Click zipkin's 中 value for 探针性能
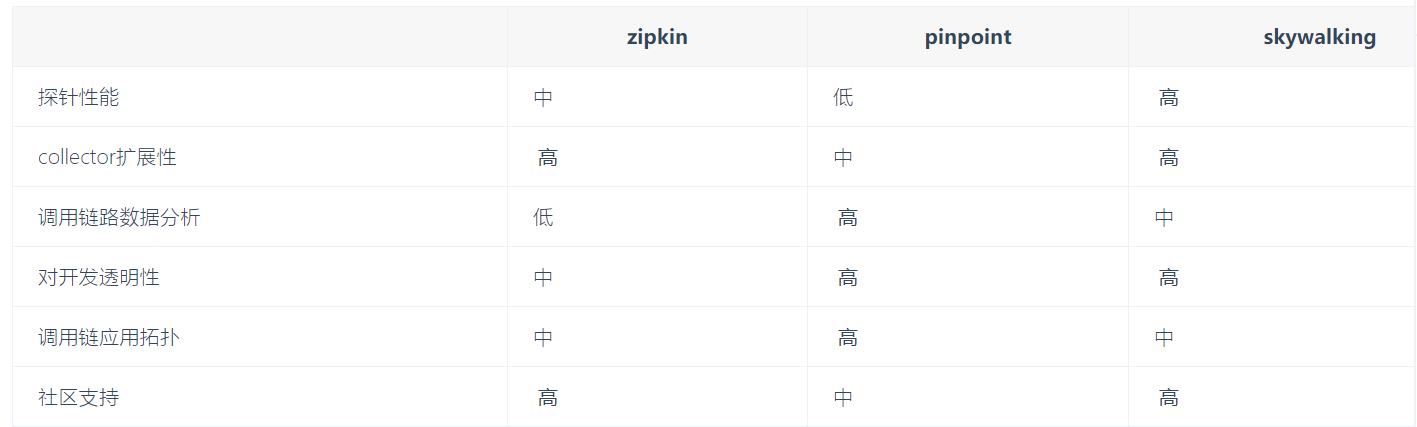 pos(543,97)
